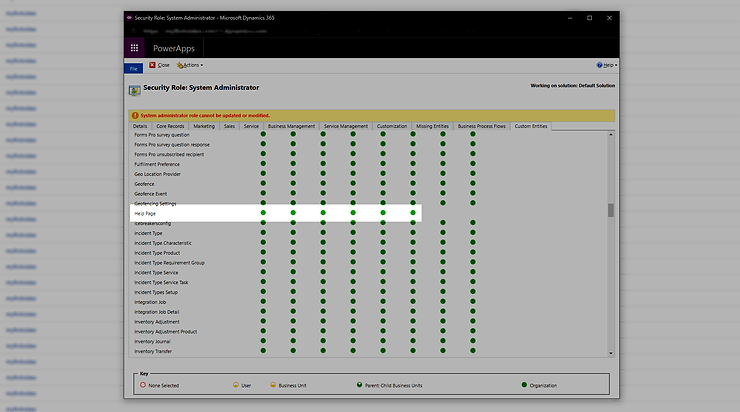
Task: Click the Incident Type Product entity name
Action: 157,253
